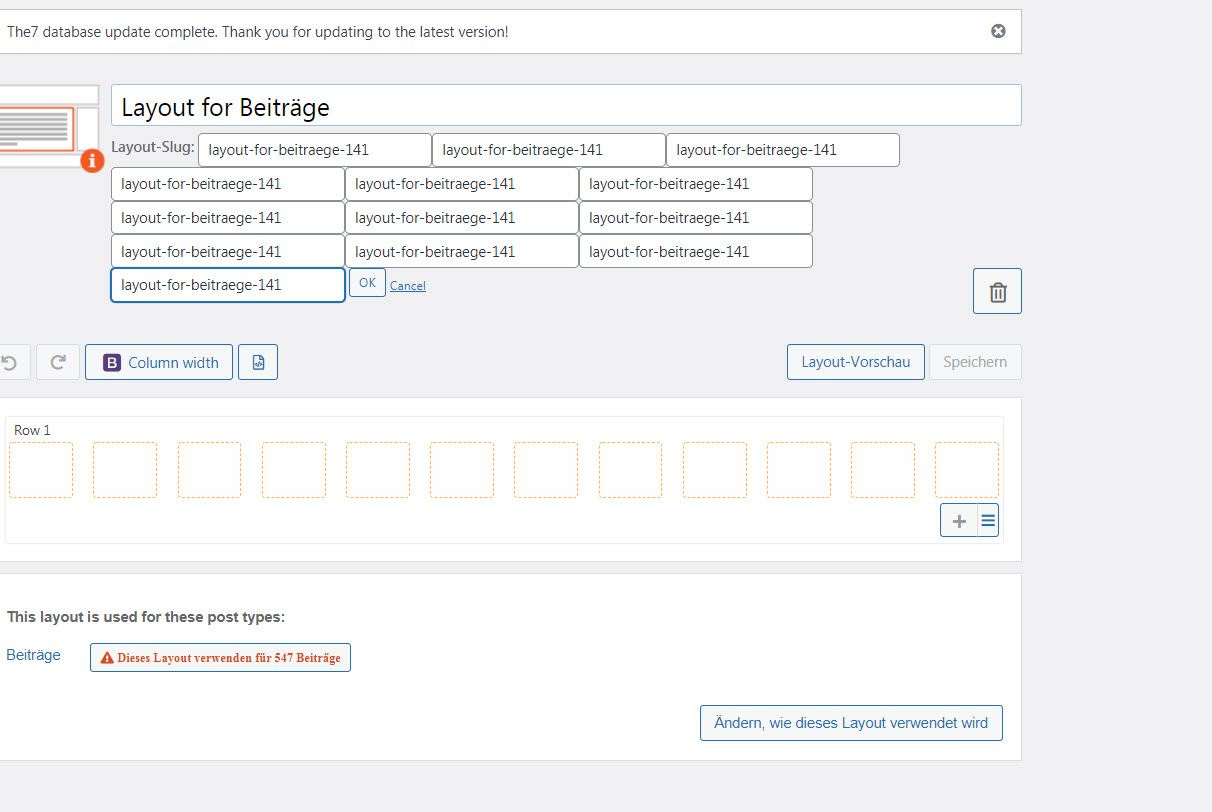Open the Beiträge post type link
1212x812 pixels.
click(x=33, y=655)
